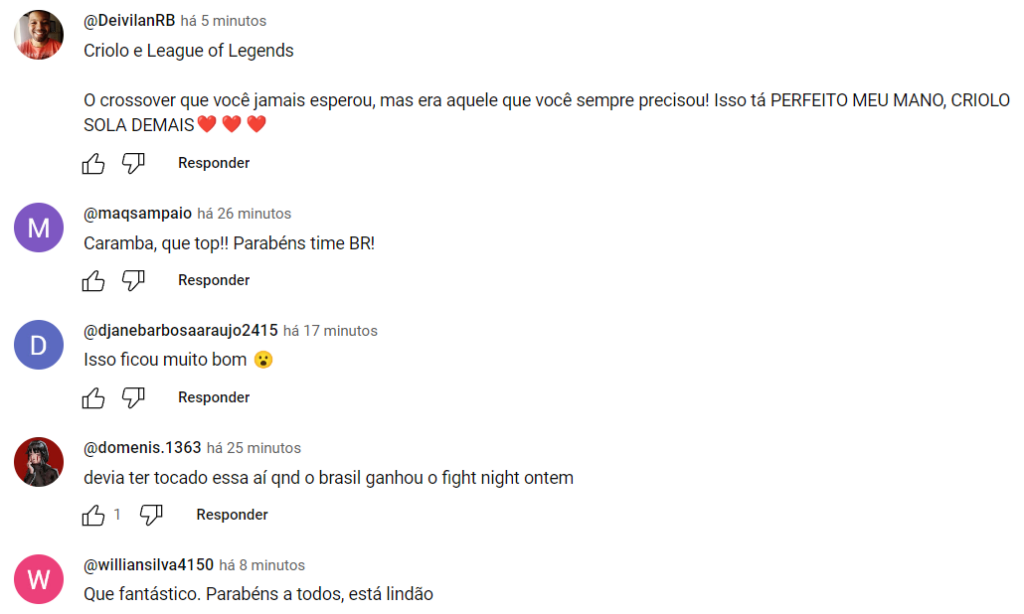
Task: Dislike the @maqsampaio comment
Action: click(x=133, y=280)
